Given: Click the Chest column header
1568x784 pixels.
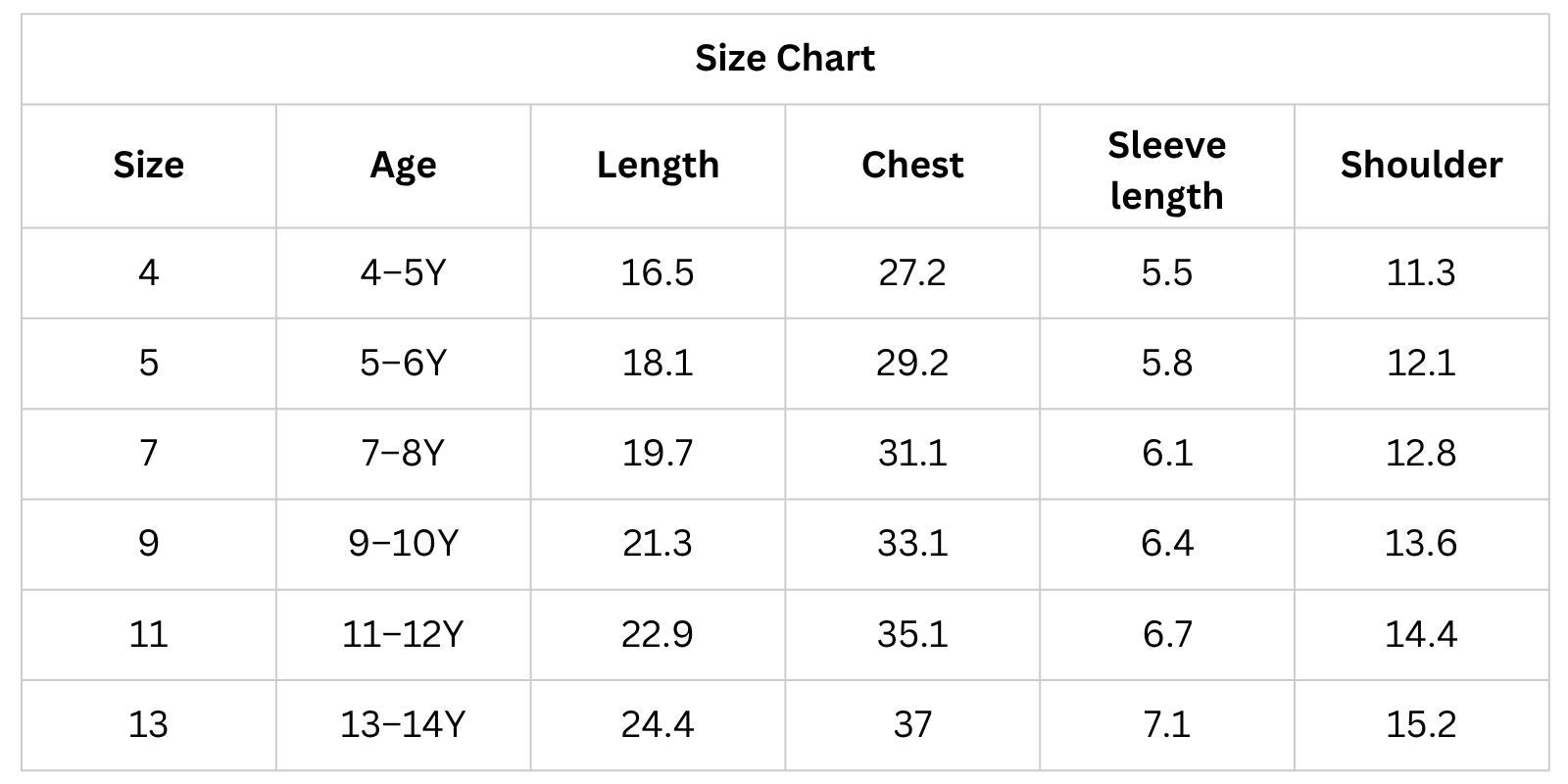Looking at the screenshot, I should point(912,165).
